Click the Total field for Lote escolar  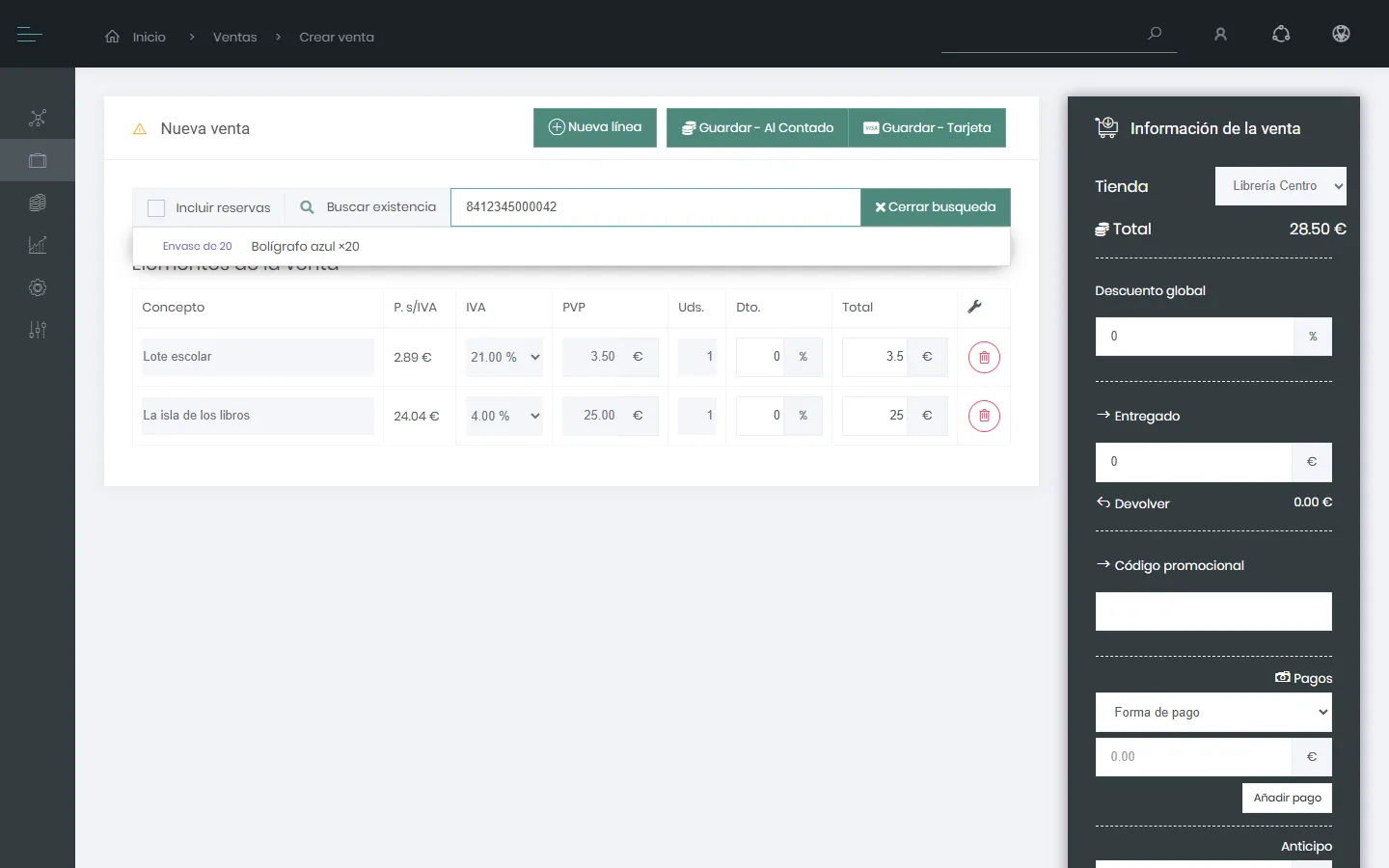point(875,357)
